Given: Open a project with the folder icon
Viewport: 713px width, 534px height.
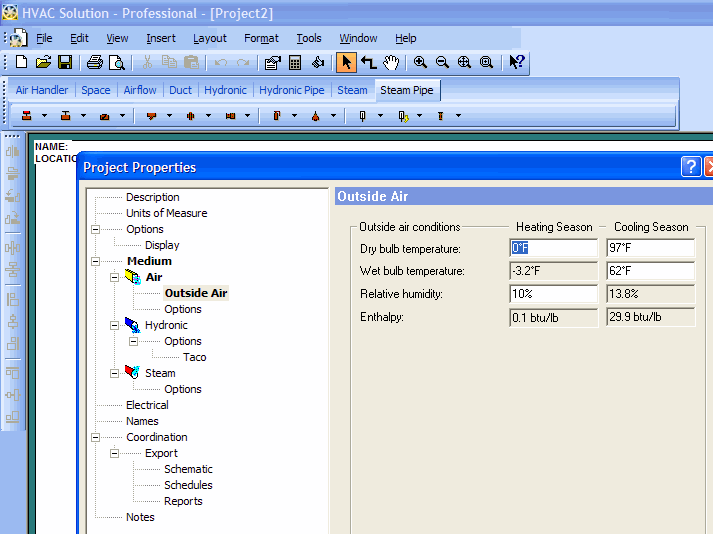Looking at the screenshot, I should [x=43, y=62].
